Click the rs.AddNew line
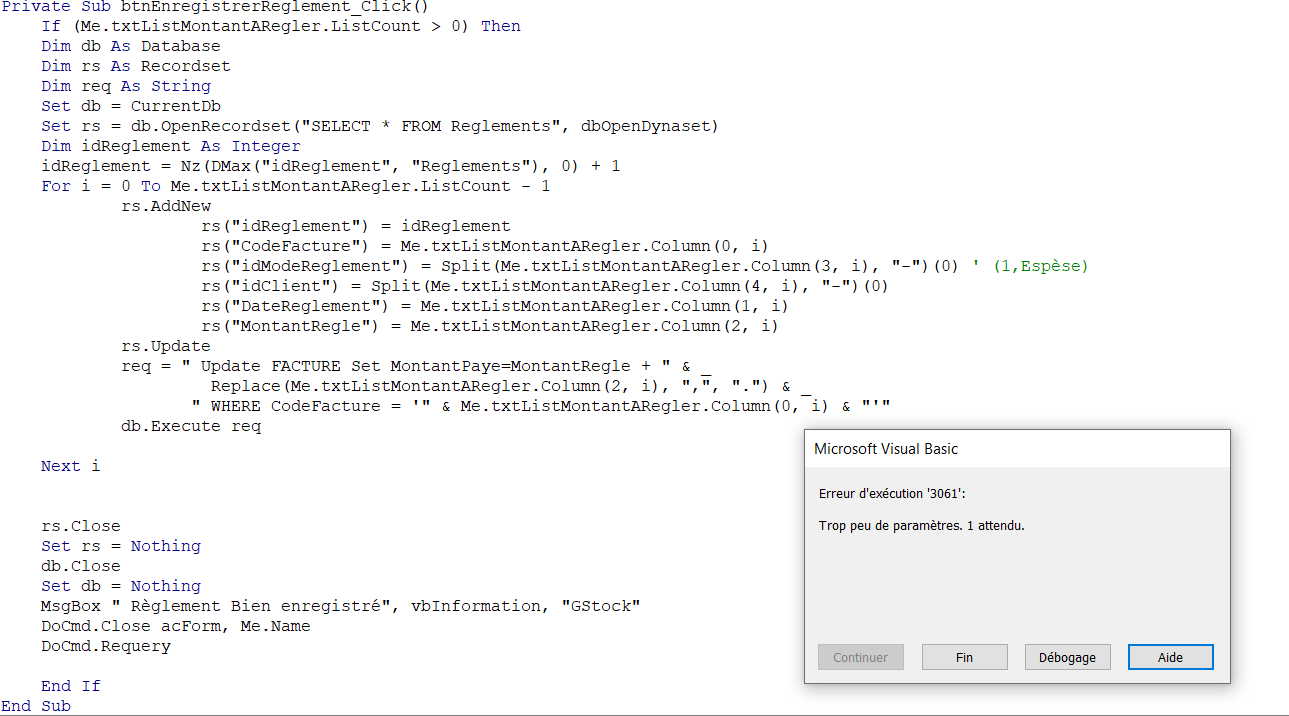 click(166, 206)
